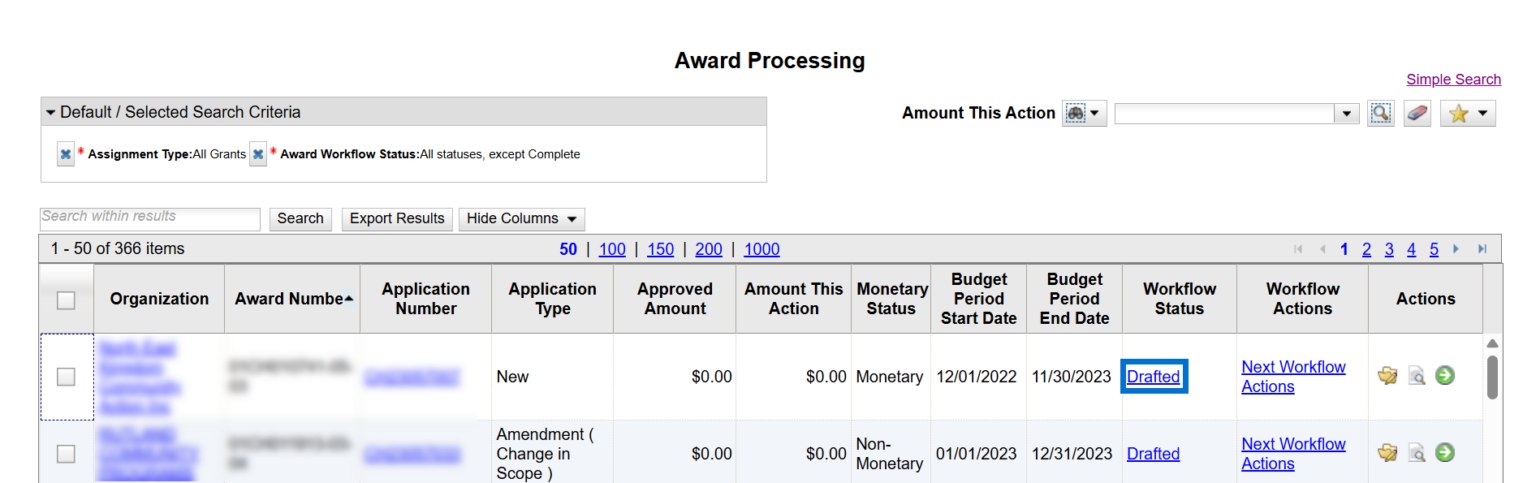Screen dimensions: 1536x483
Task: Click the green arrow icon in second row
Action: (x=1444, y=453)
